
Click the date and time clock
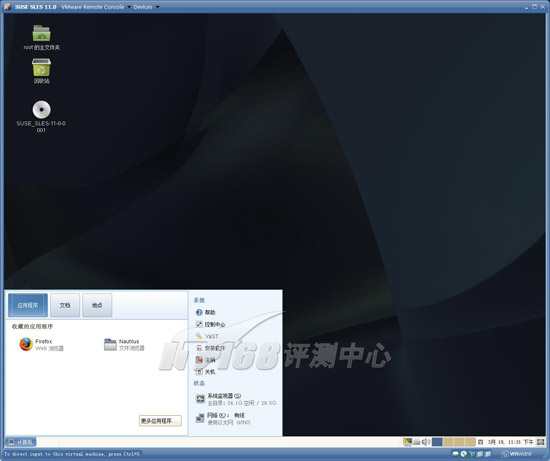[x=510, y=442]
